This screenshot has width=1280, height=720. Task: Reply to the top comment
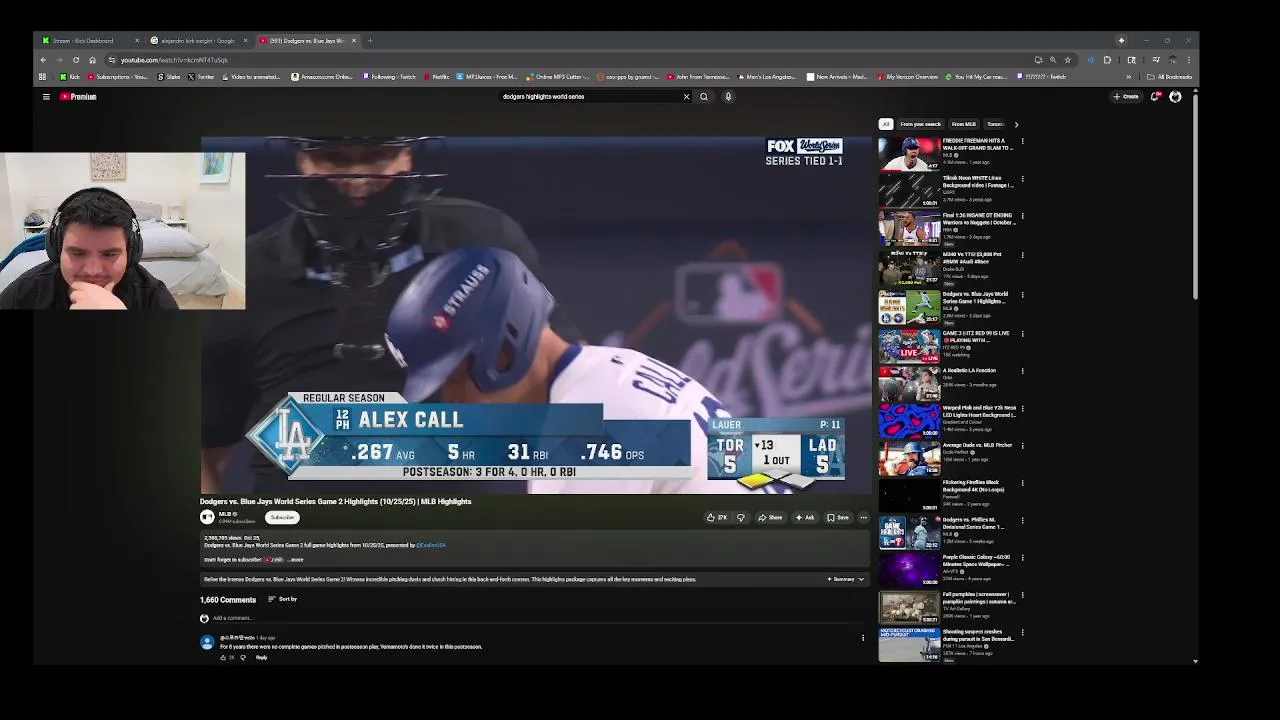point(261,657)
